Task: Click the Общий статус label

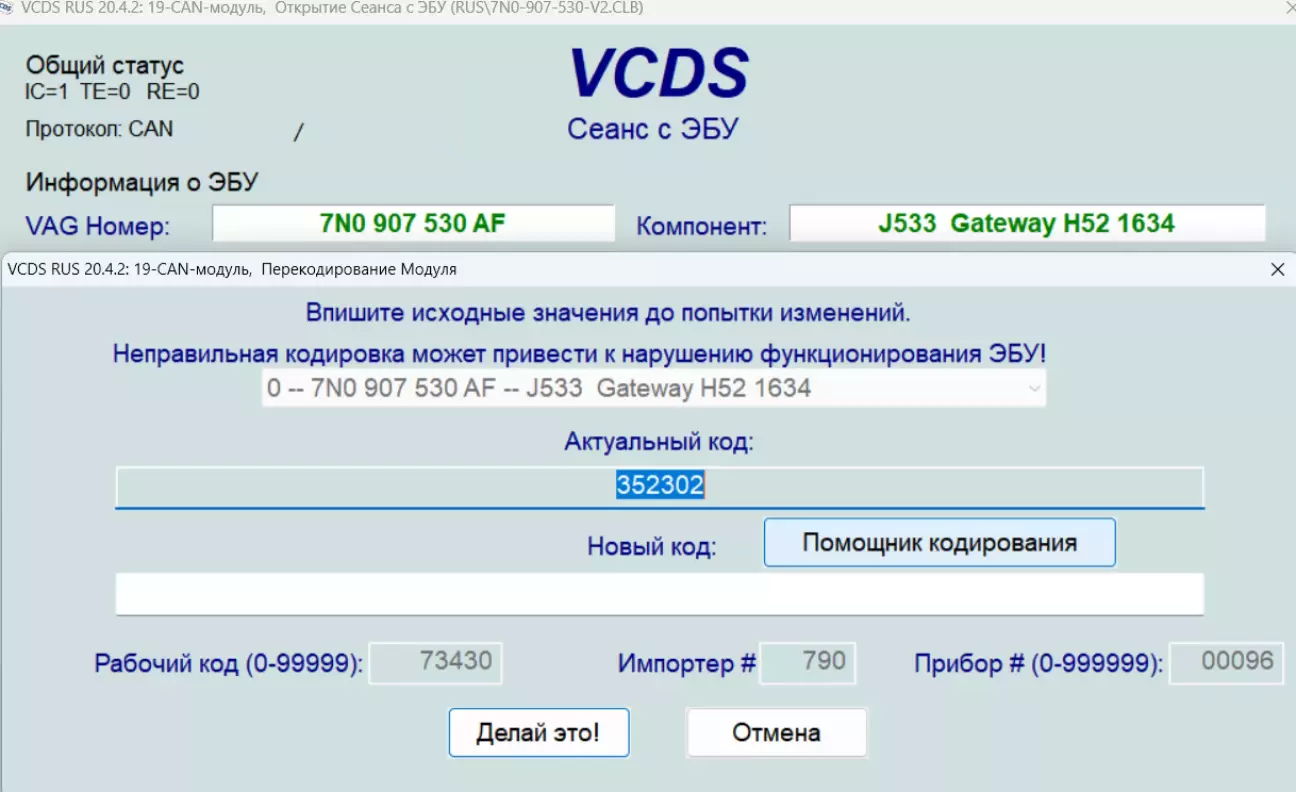Action: click(105, 66)
